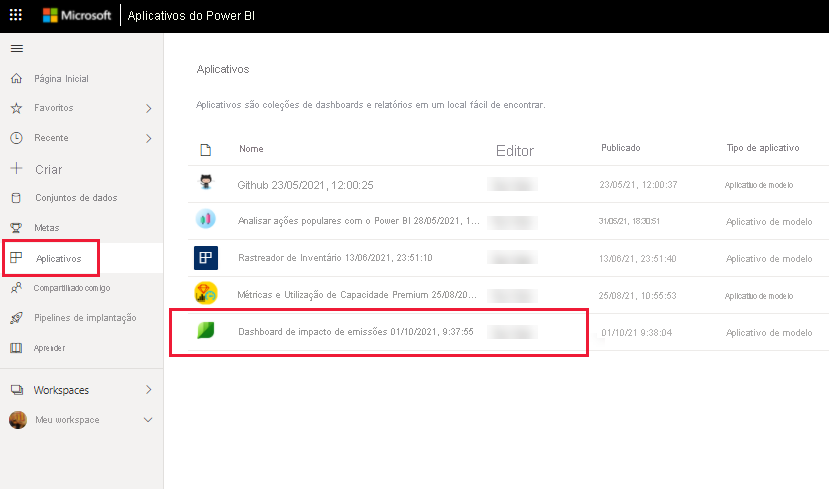
Task: Click published date 01/10/21 9:38:04
Action: (637, 333)
